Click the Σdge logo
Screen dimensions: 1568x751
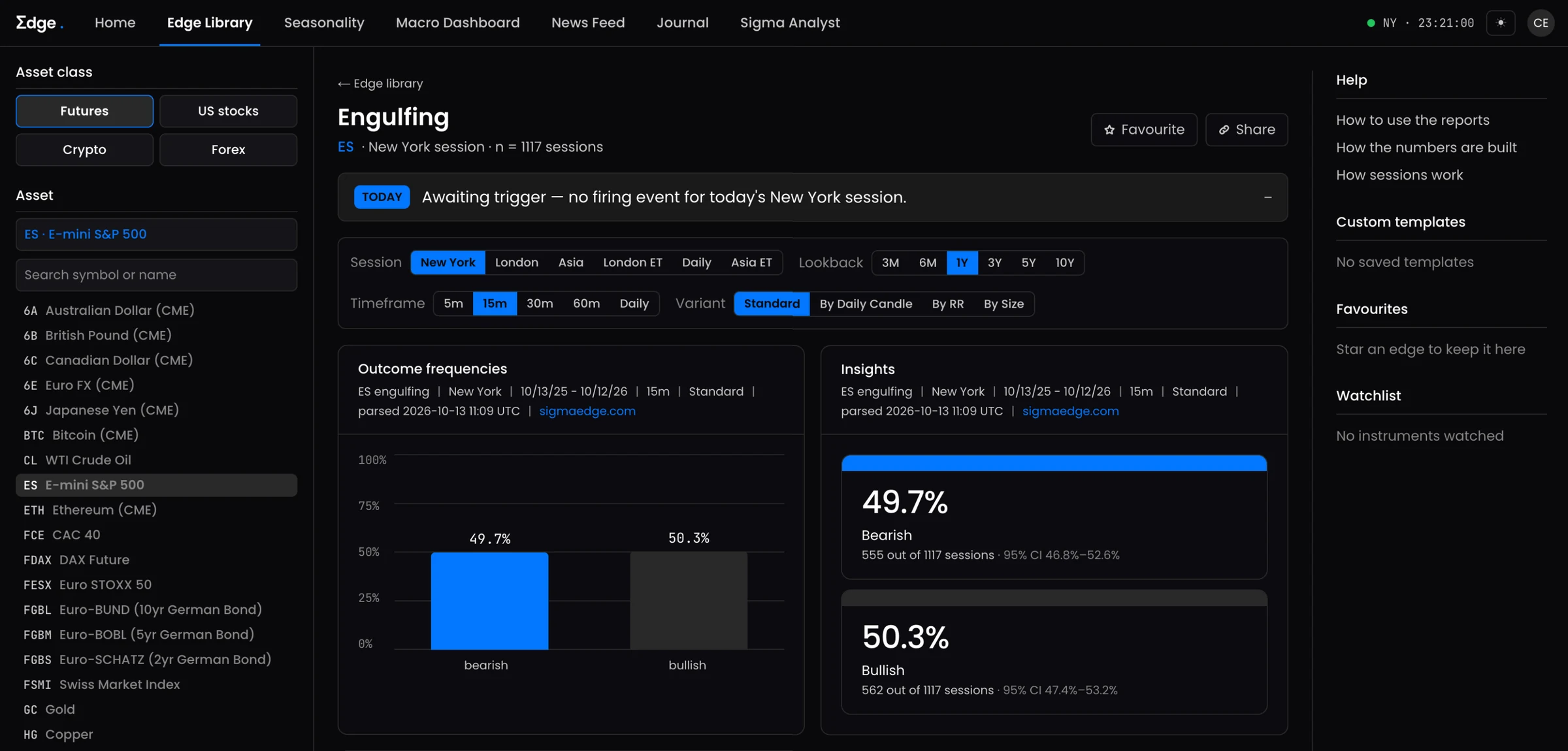(39, 23)
